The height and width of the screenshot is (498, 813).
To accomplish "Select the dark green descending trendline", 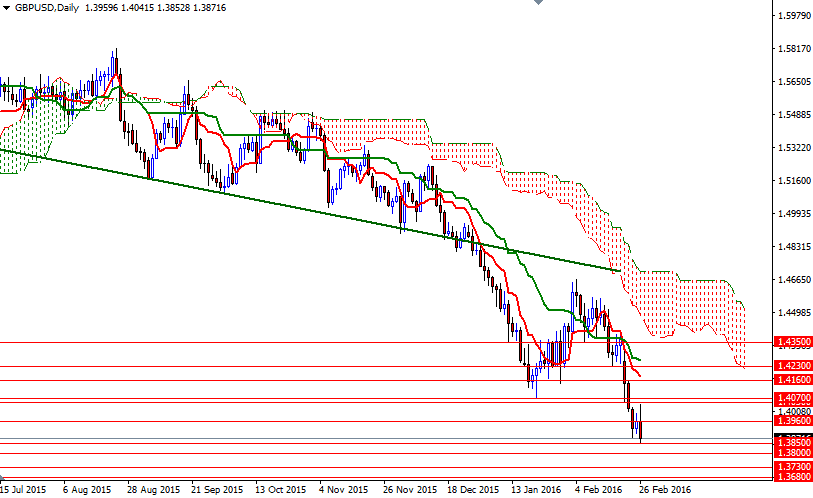I will pos(311,211).
